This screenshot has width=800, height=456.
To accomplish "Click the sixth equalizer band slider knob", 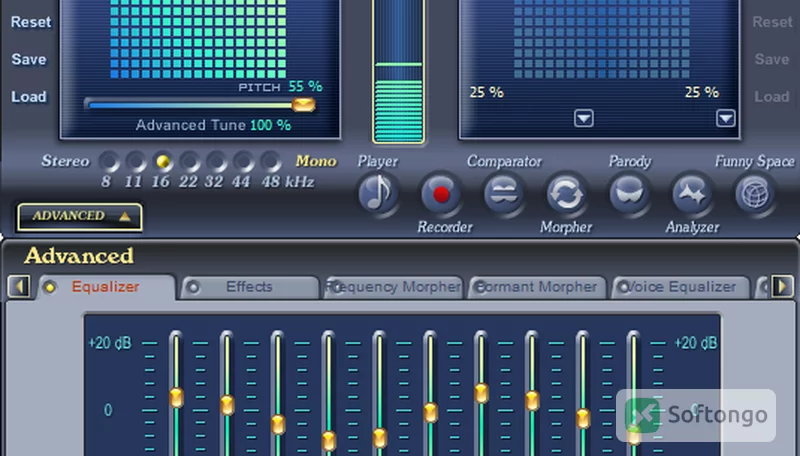I will tap(431, 413).
